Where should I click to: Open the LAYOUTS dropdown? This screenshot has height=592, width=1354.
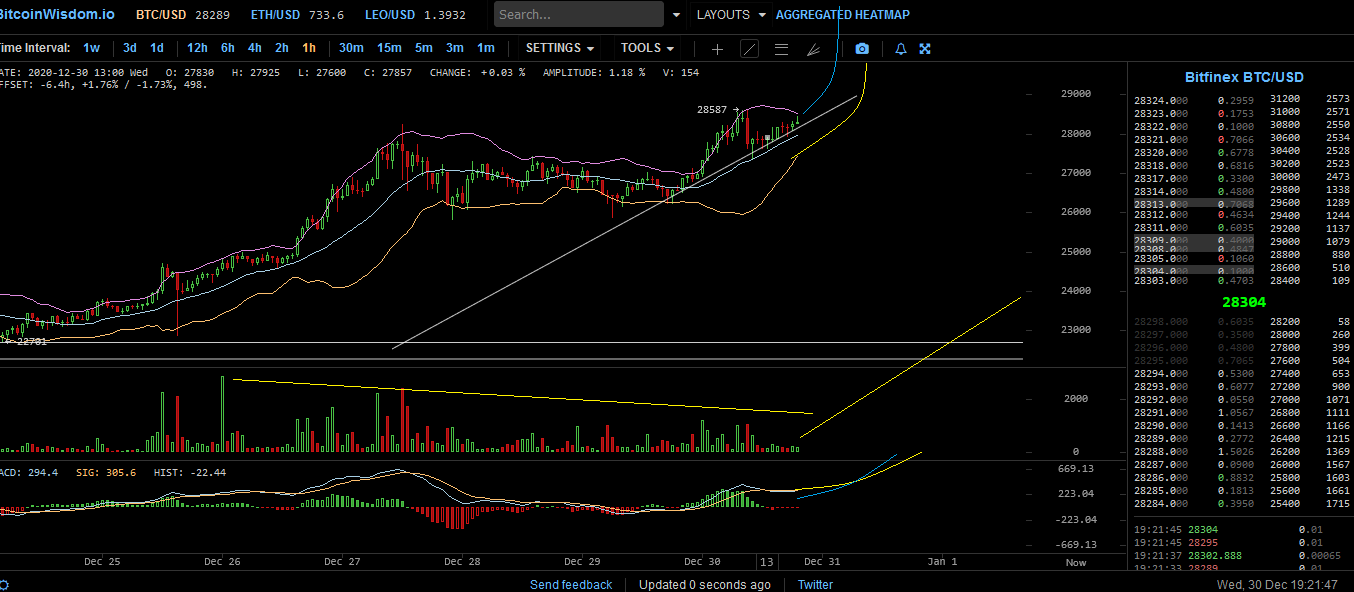731,15
